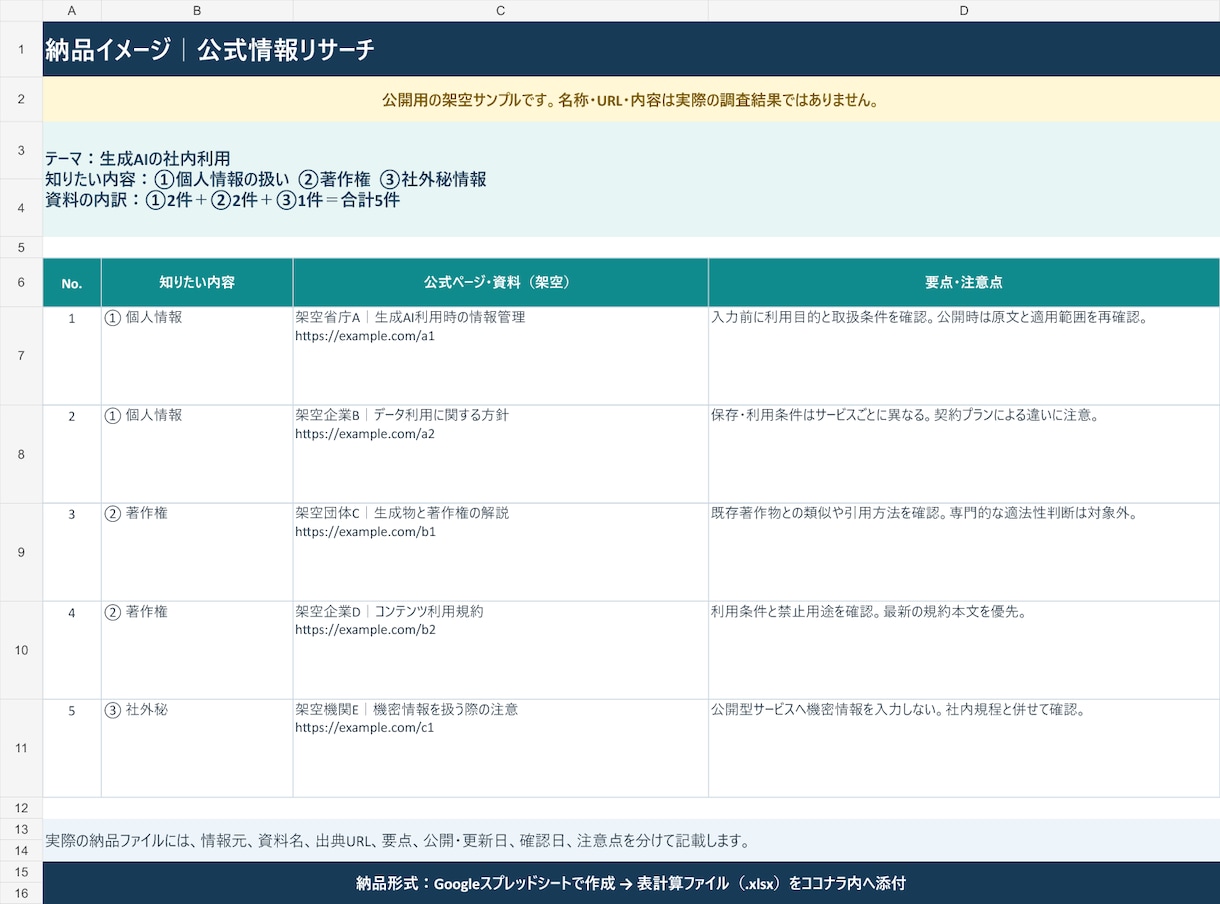Click the 公式ページ・資料（架空） header
Viewport: 1220px width, 904px height.
pos(500,283)
